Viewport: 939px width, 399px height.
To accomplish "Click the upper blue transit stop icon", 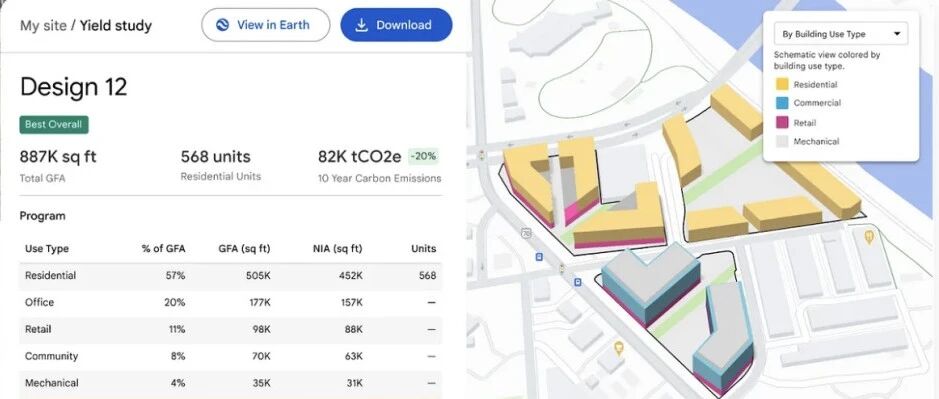I will (x=539, y=257).
